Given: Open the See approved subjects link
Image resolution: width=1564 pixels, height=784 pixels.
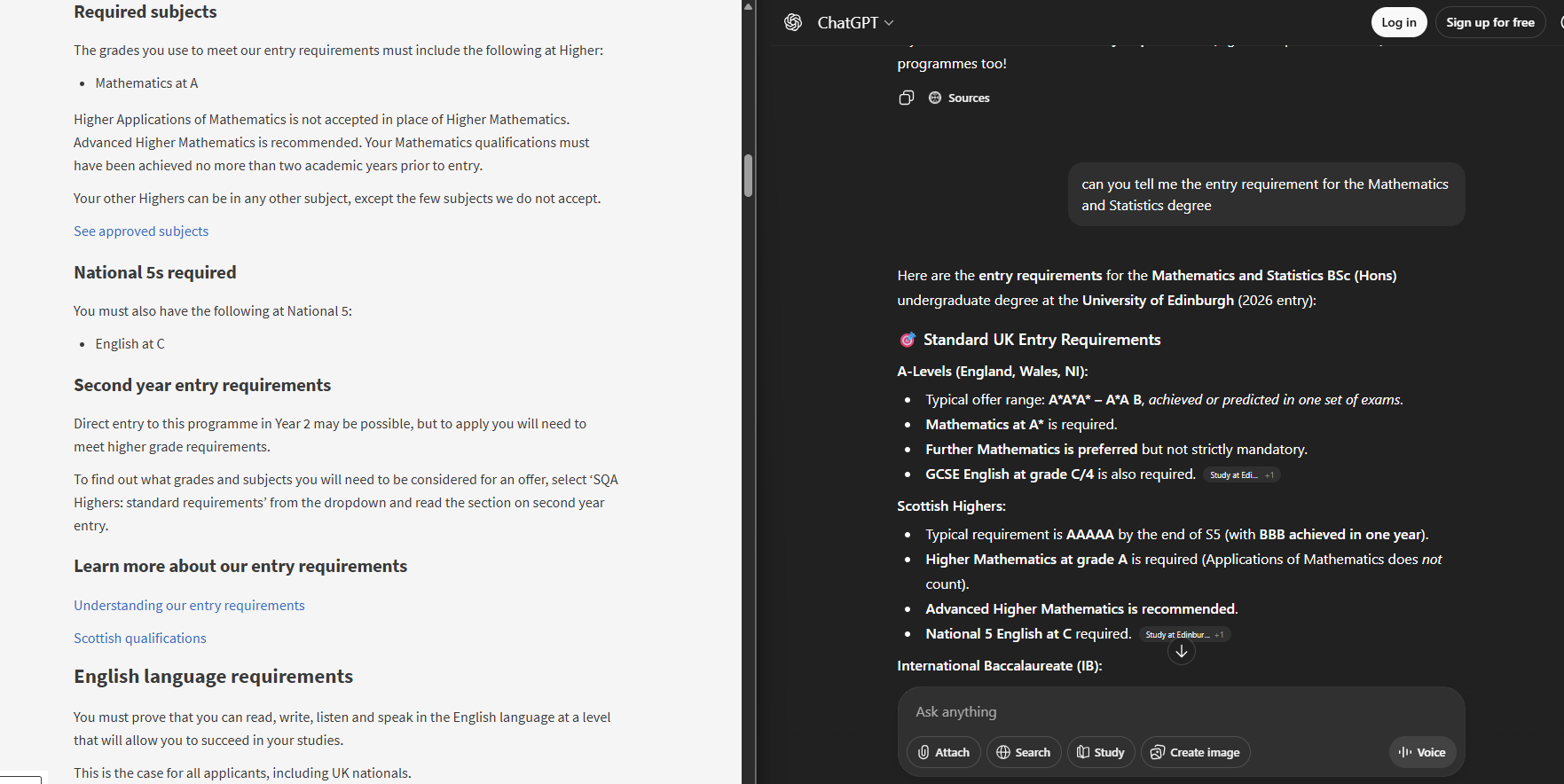Looking at the screenshot, I should pos(140,231).
